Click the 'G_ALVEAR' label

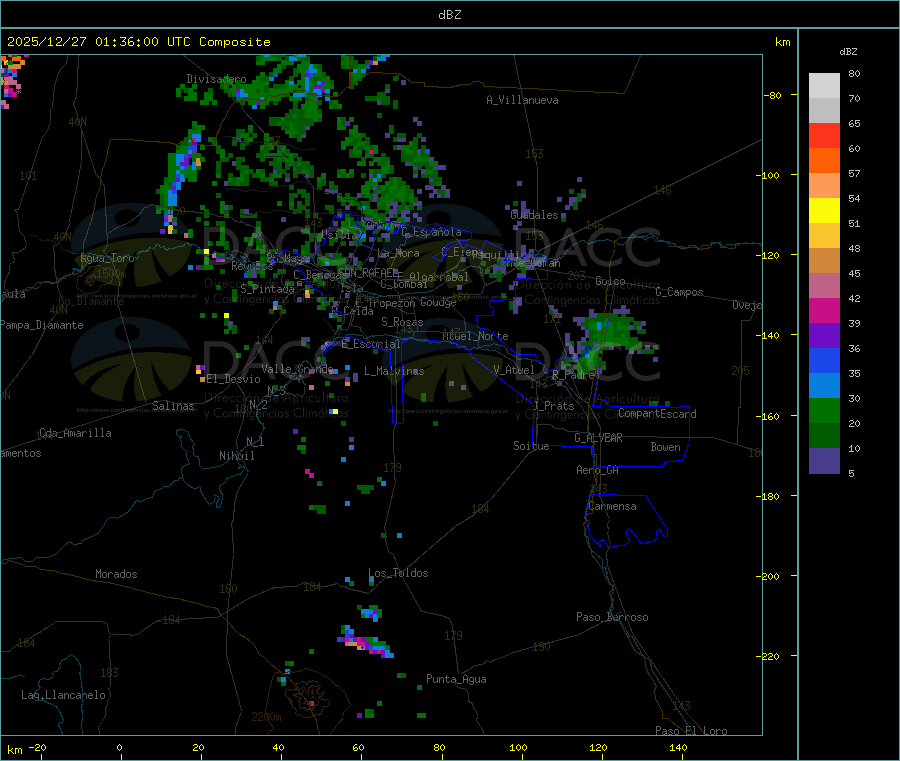tap(599, 438)
